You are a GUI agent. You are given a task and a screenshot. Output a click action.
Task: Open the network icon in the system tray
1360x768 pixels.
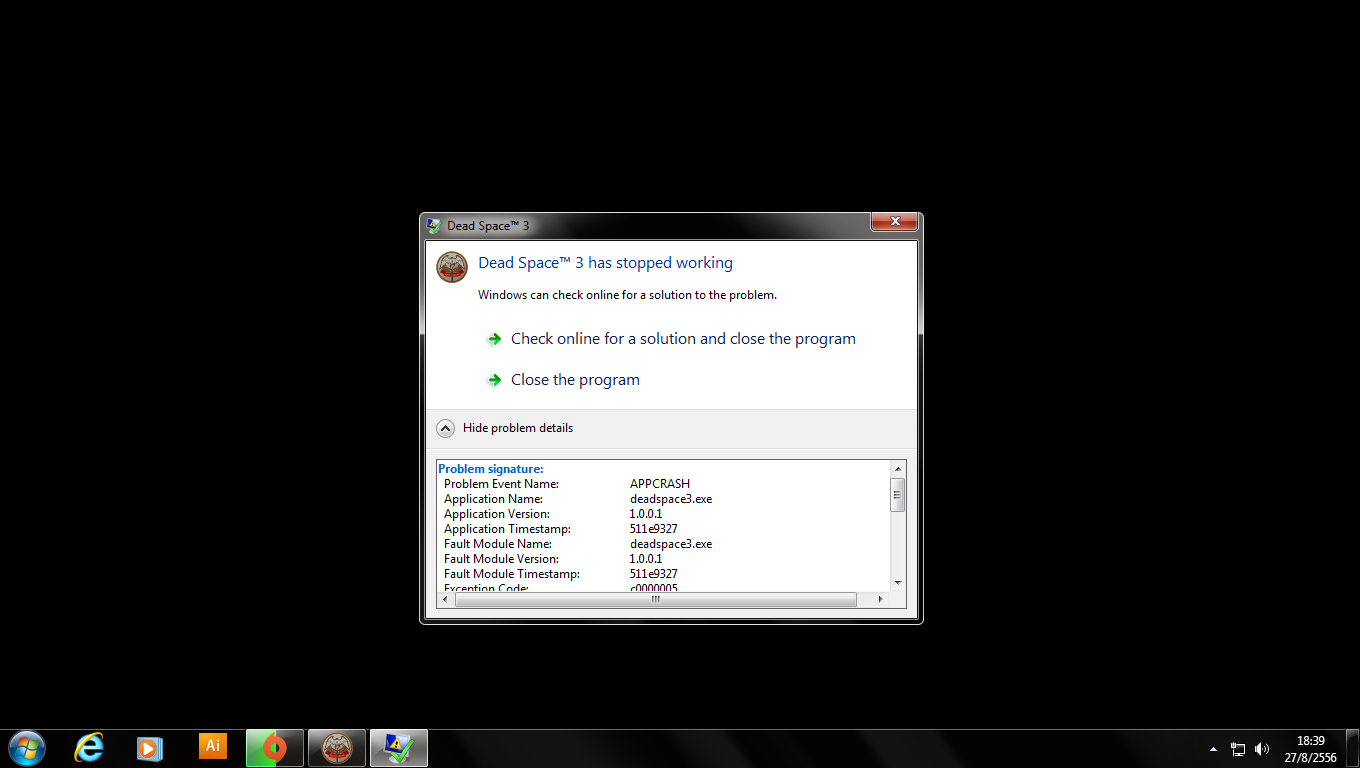[1238, 749]
